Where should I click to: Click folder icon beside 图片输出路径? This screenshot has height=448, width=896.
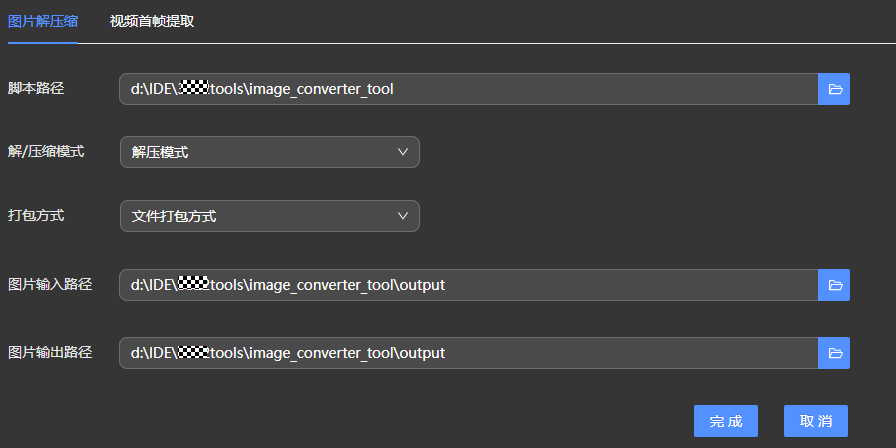click(834, 353)
